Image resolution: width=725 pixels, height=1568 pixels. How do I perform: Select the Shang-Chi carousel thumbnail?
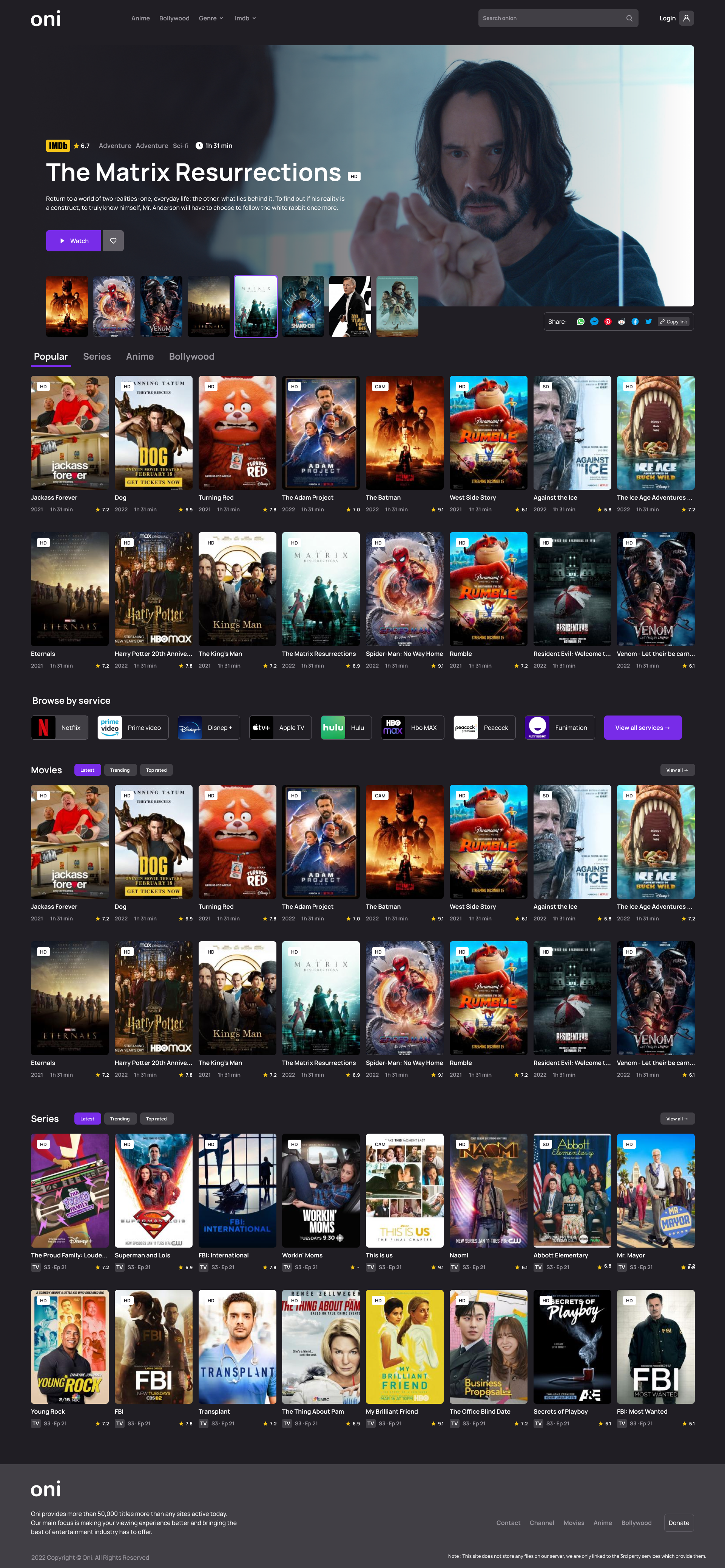point(303,306)
